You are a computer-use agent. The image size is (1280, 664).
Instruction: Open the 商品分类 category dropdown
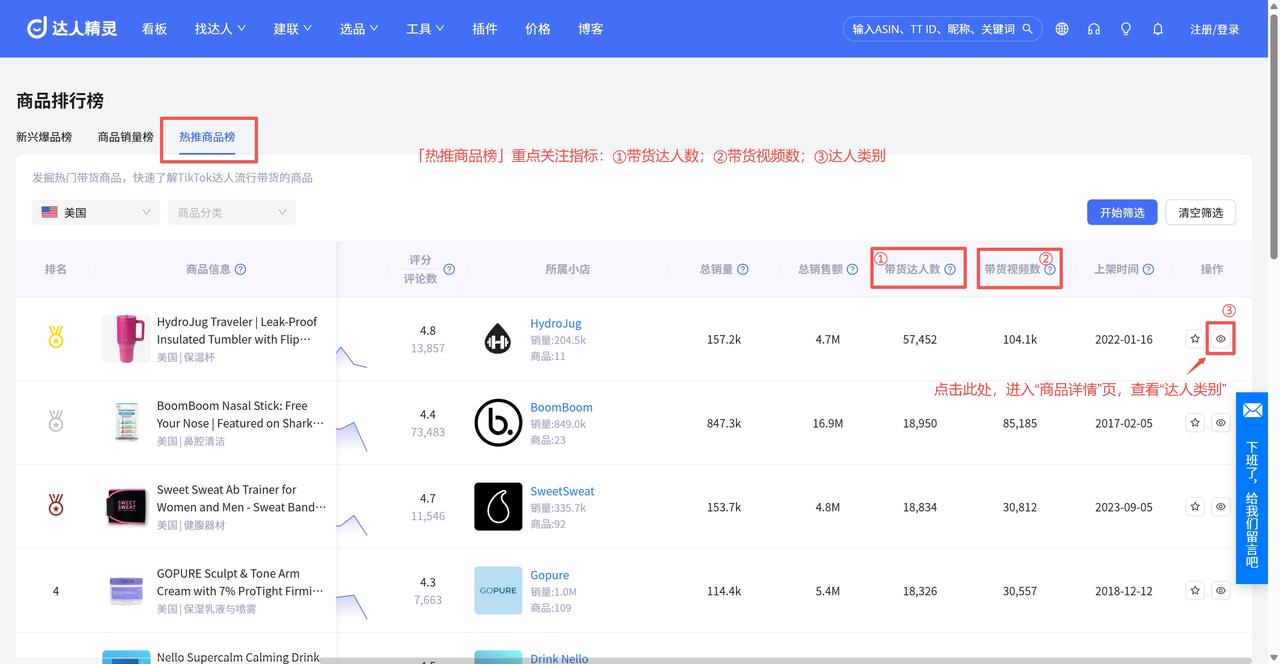[231, 212]
